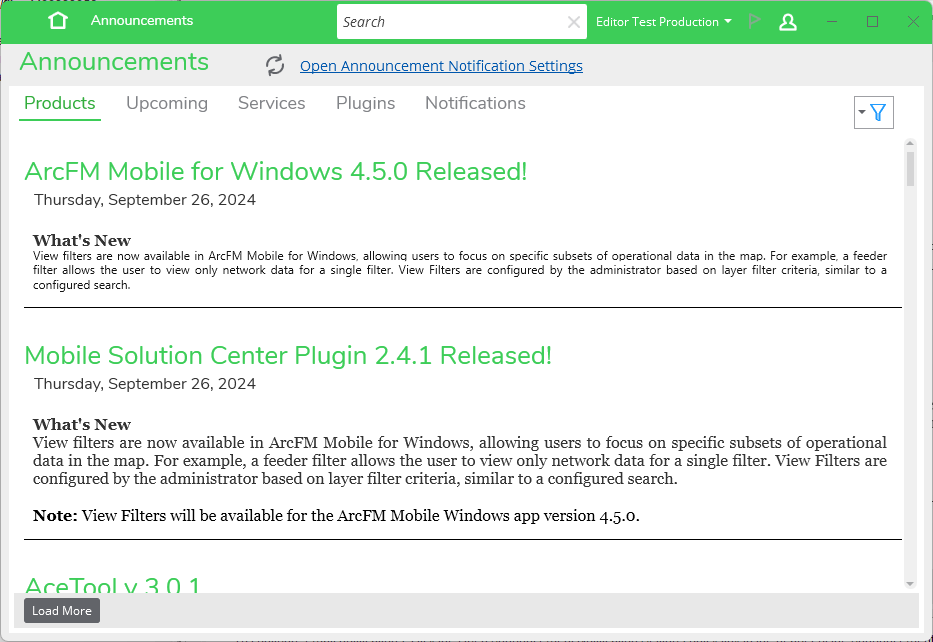This screenshot has width=933, height=642.
Task: Switch to the Plugins tab
Action: pos(365,104)
